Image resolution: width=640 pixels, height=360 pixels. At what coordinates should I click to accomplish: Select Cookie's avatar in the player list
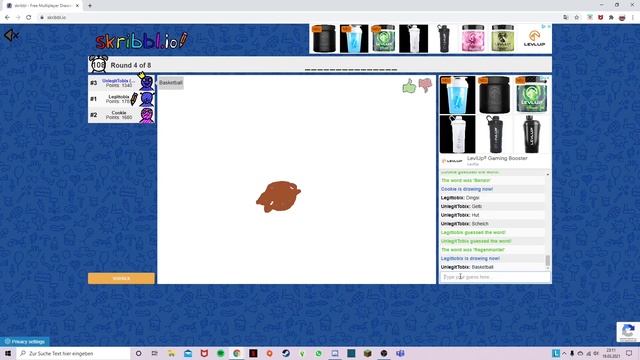[146, 115]
